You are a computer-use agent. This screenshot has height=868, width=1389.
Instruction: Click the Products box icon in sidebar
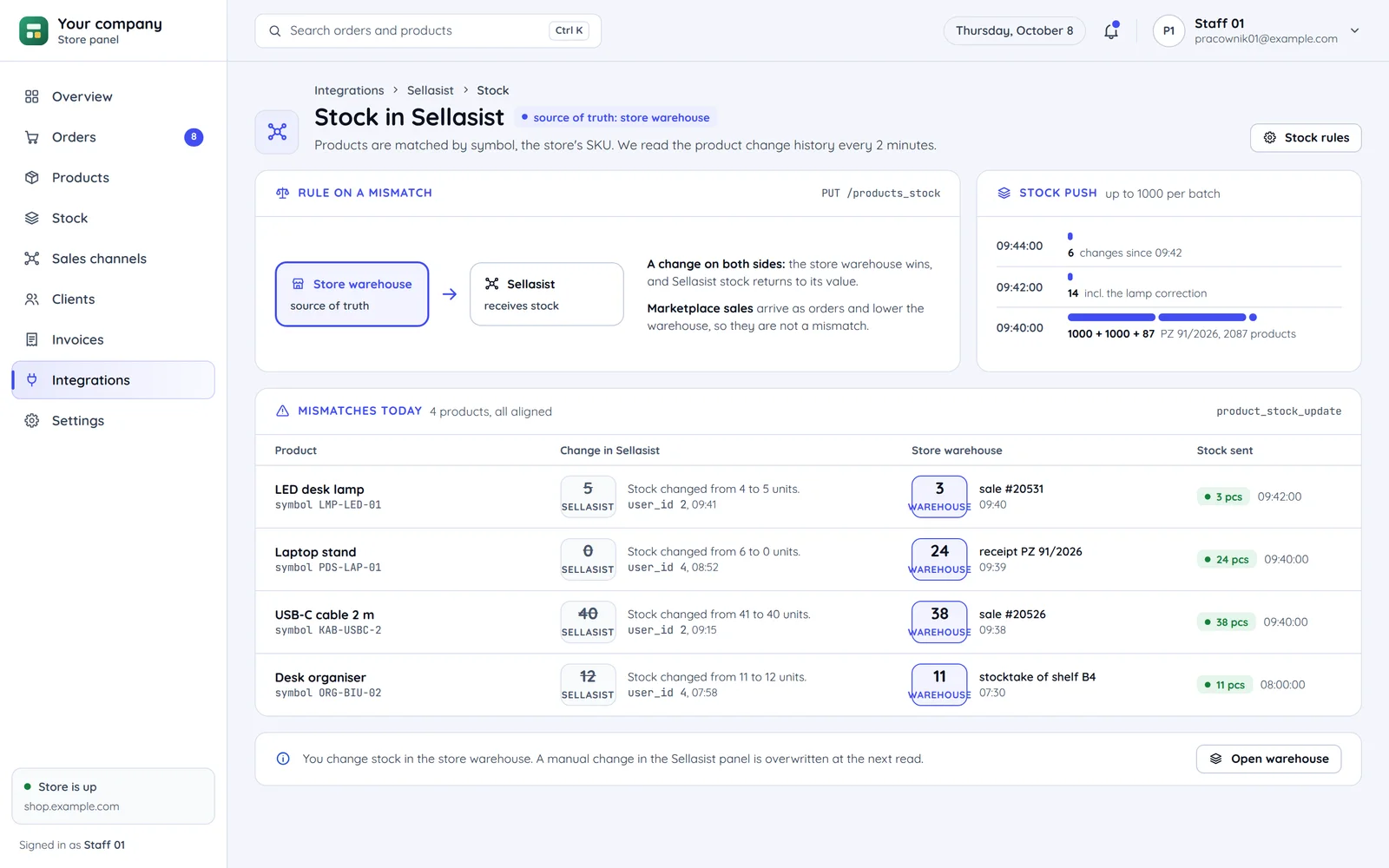(32, 177)
